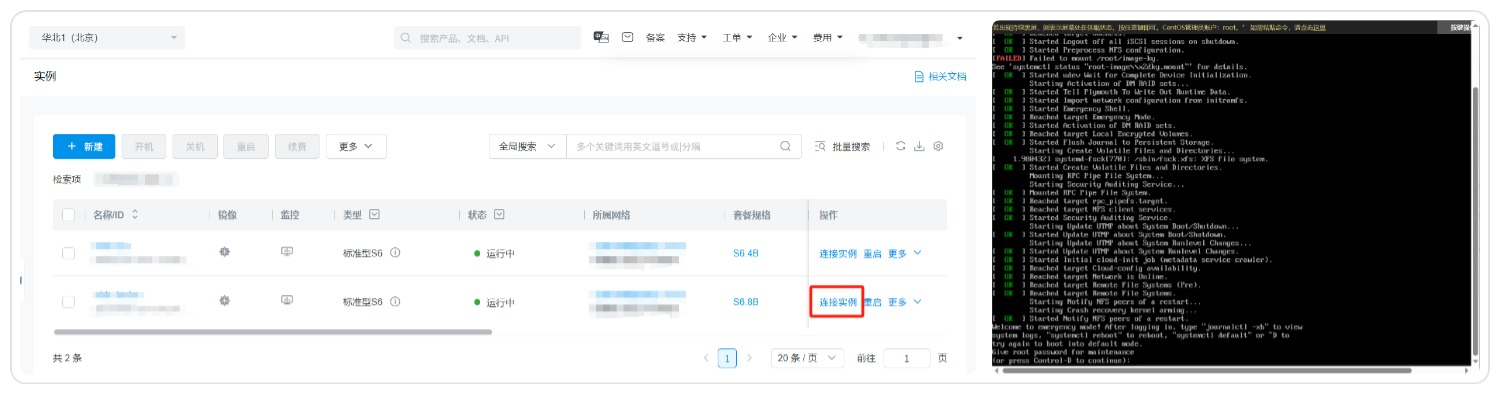Open the table settings gear icon
The image size is (1500, 394).
(938, 146)
